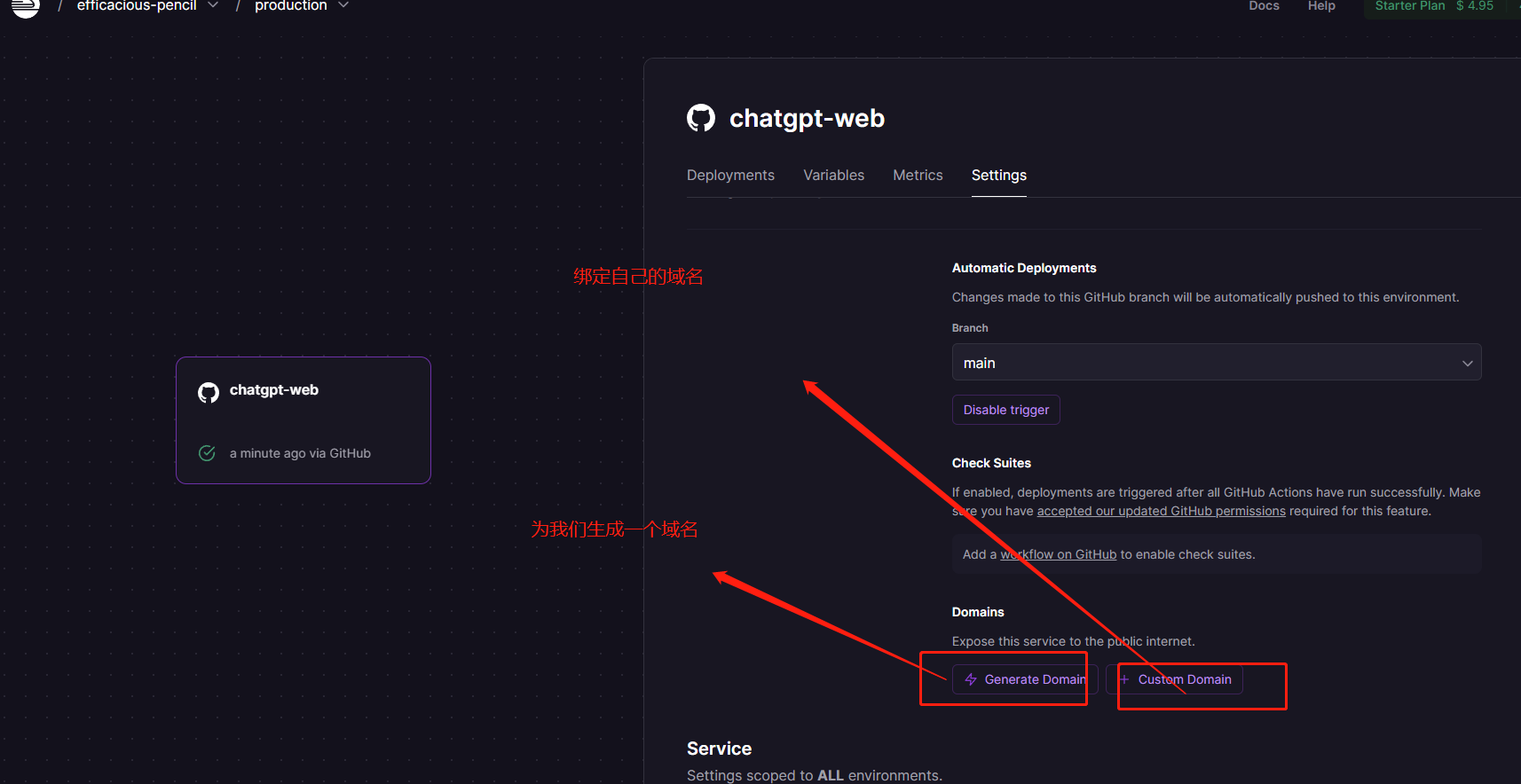1521x784 pixels.
Task: Expand the efficacious-pencil project dropdown
Action: [x=213, y=6]
